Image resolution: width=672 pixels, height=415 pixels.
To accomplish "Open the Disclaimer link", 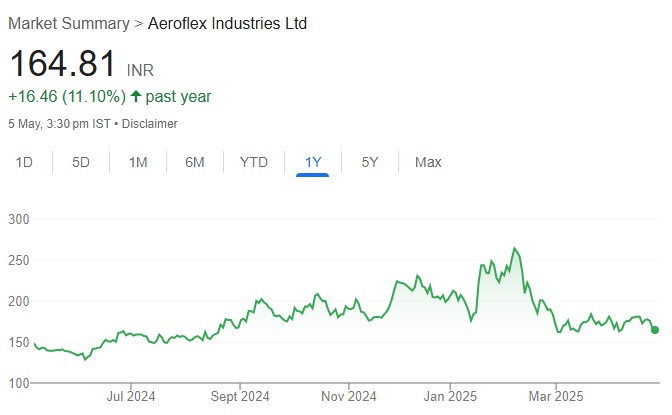I will (150, 124).
